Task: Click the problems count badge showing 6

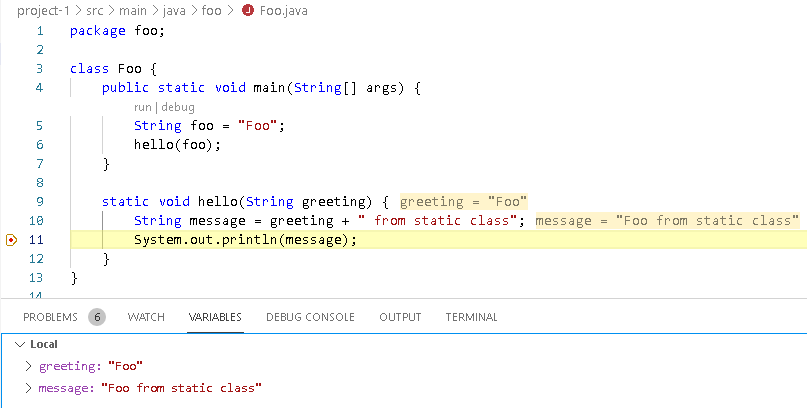Action: [x=97, y=317]
